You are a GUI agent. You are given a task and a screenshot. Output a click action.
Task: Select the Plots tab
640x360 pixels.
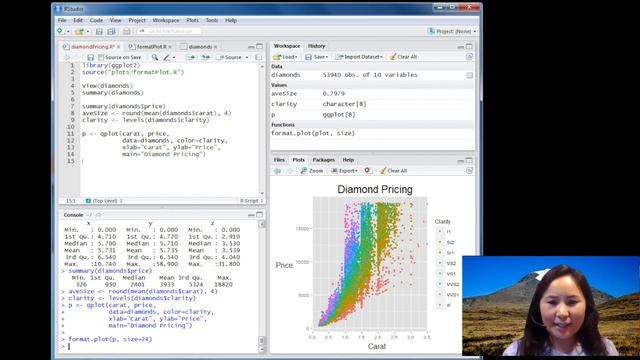pyautogui.click(x=298, y=160)
